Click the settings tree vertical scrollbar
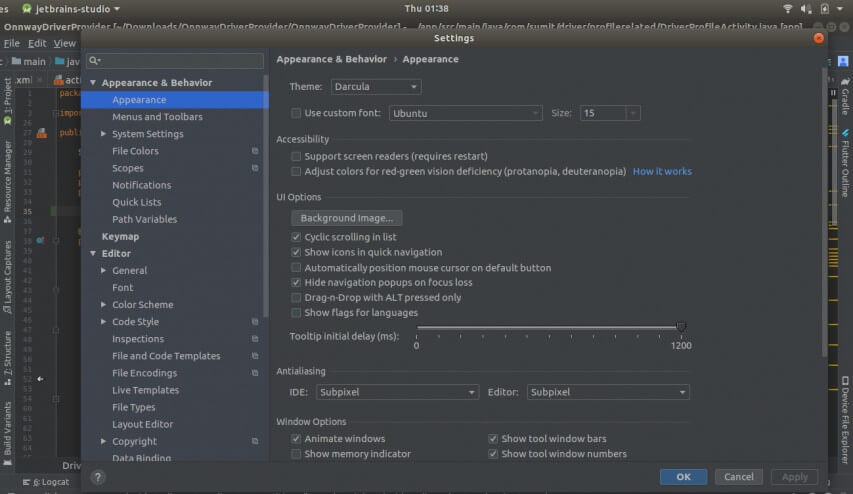The height and width of the screenshot is (494, 853). pyautogui.click(x=265, y=196)
